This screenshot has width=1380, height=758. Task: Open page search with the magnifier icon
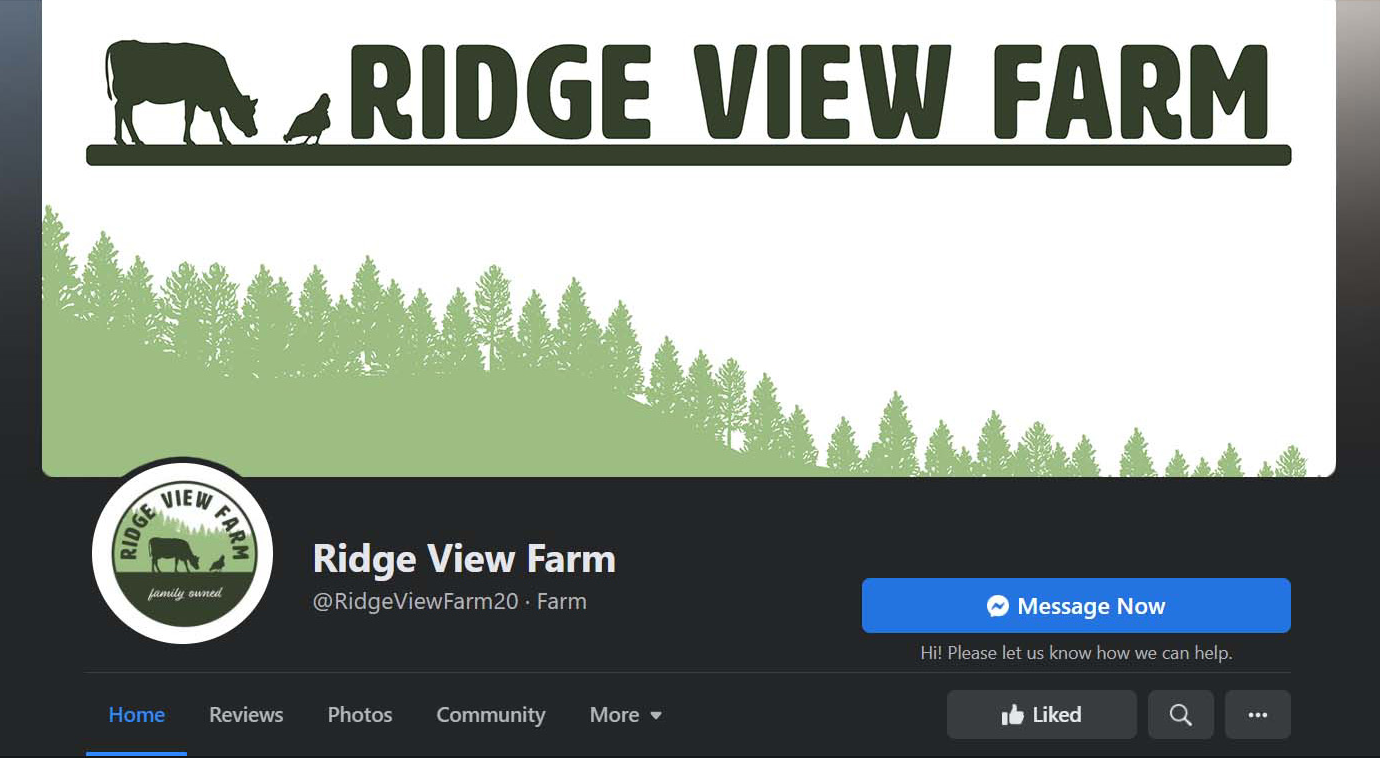pyautogui.click(x=1181, y=715)
